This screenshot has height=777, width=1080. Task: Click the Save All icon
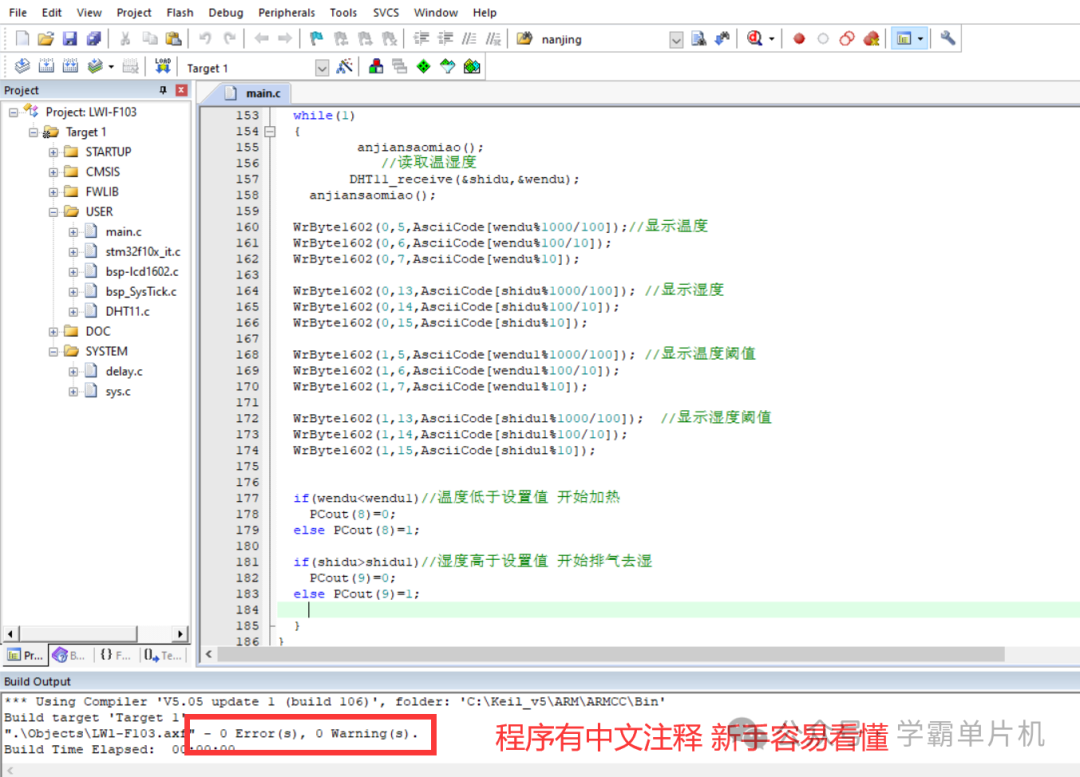tap(94, 39)
